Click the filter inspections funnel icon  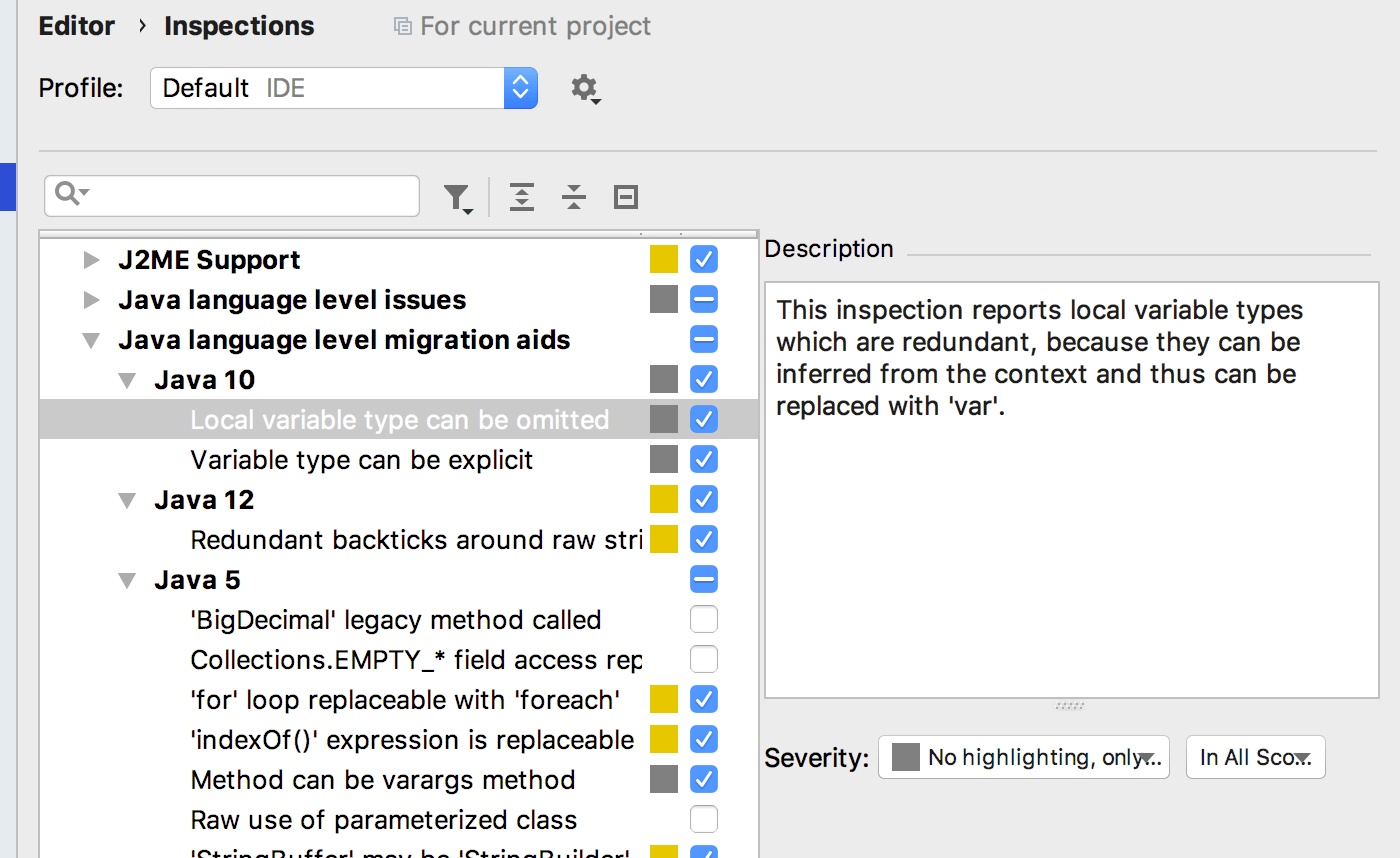[457, 198]
